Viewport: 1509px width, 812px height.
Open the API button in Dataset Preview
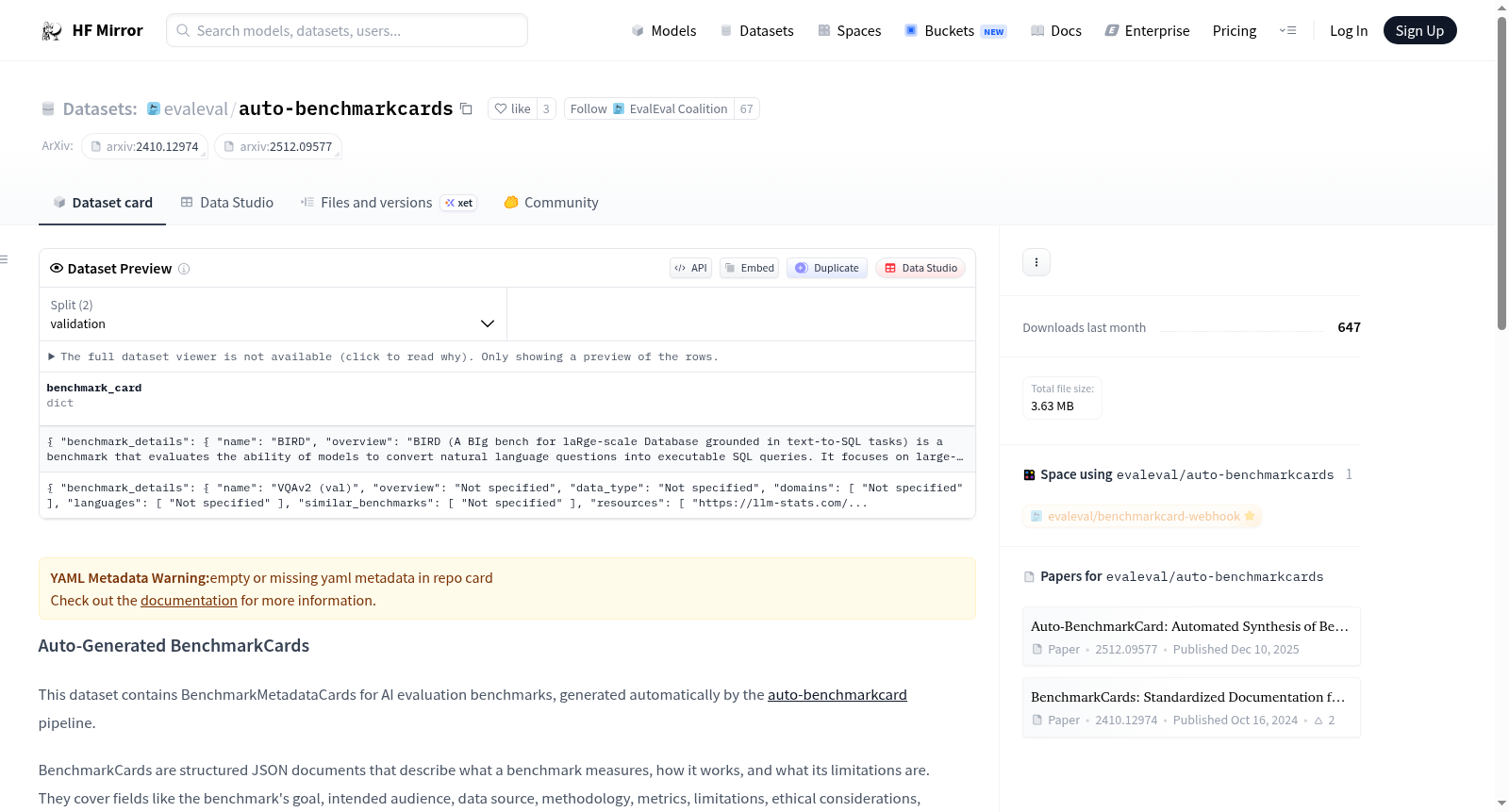click(690, 268)
